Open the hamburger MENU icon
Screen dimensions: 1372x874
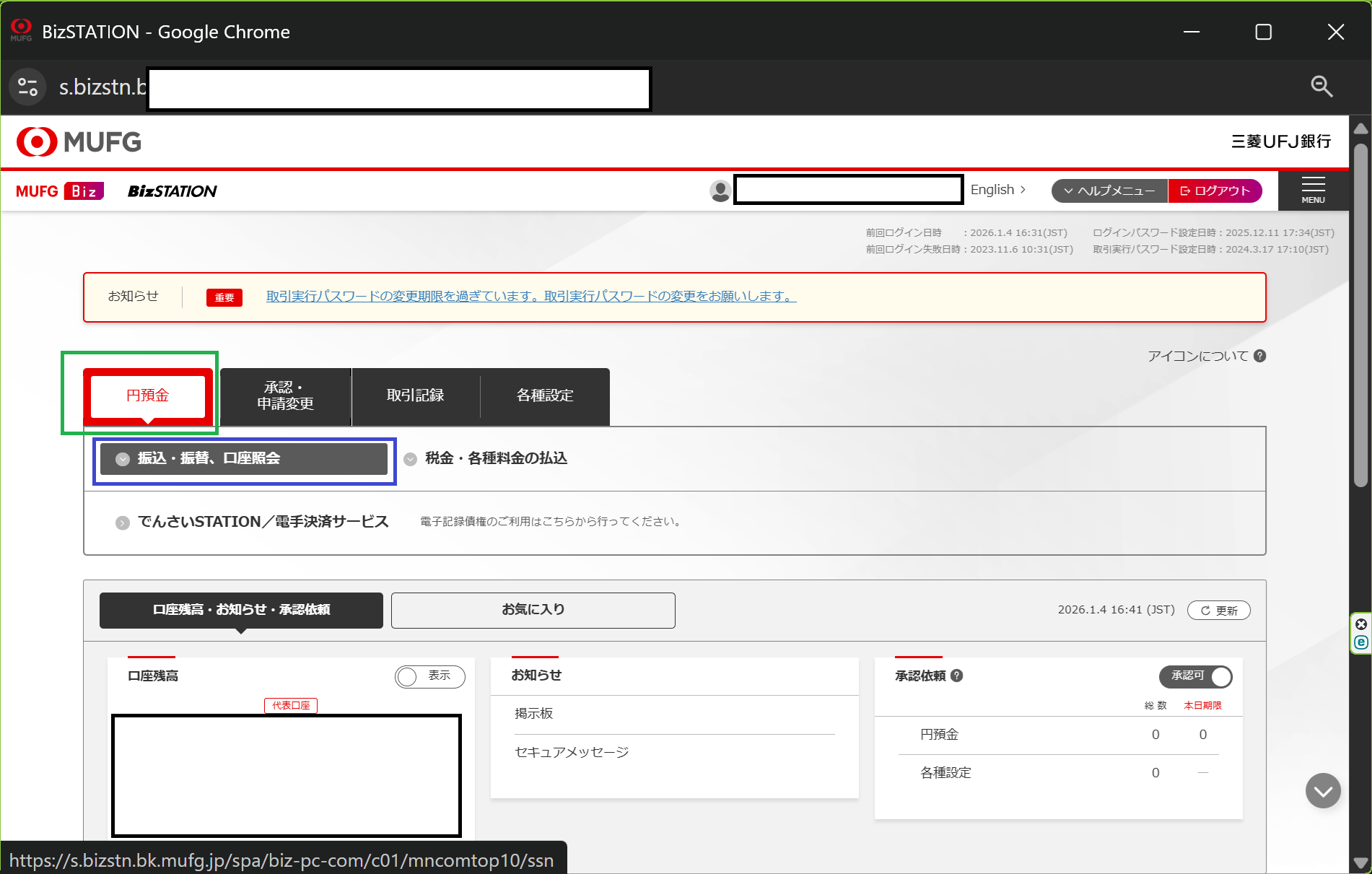coord(1313,191)
